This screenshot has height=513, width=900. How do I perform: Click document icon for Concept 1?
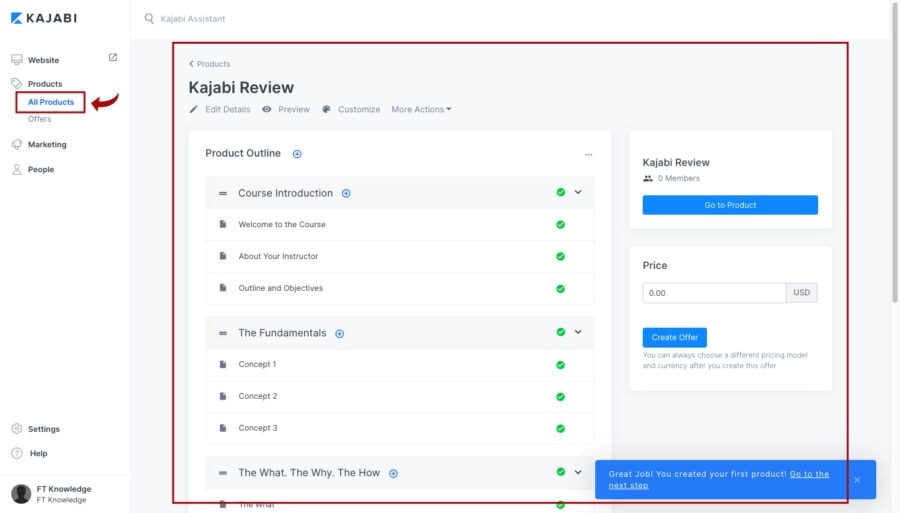(223, 364)
